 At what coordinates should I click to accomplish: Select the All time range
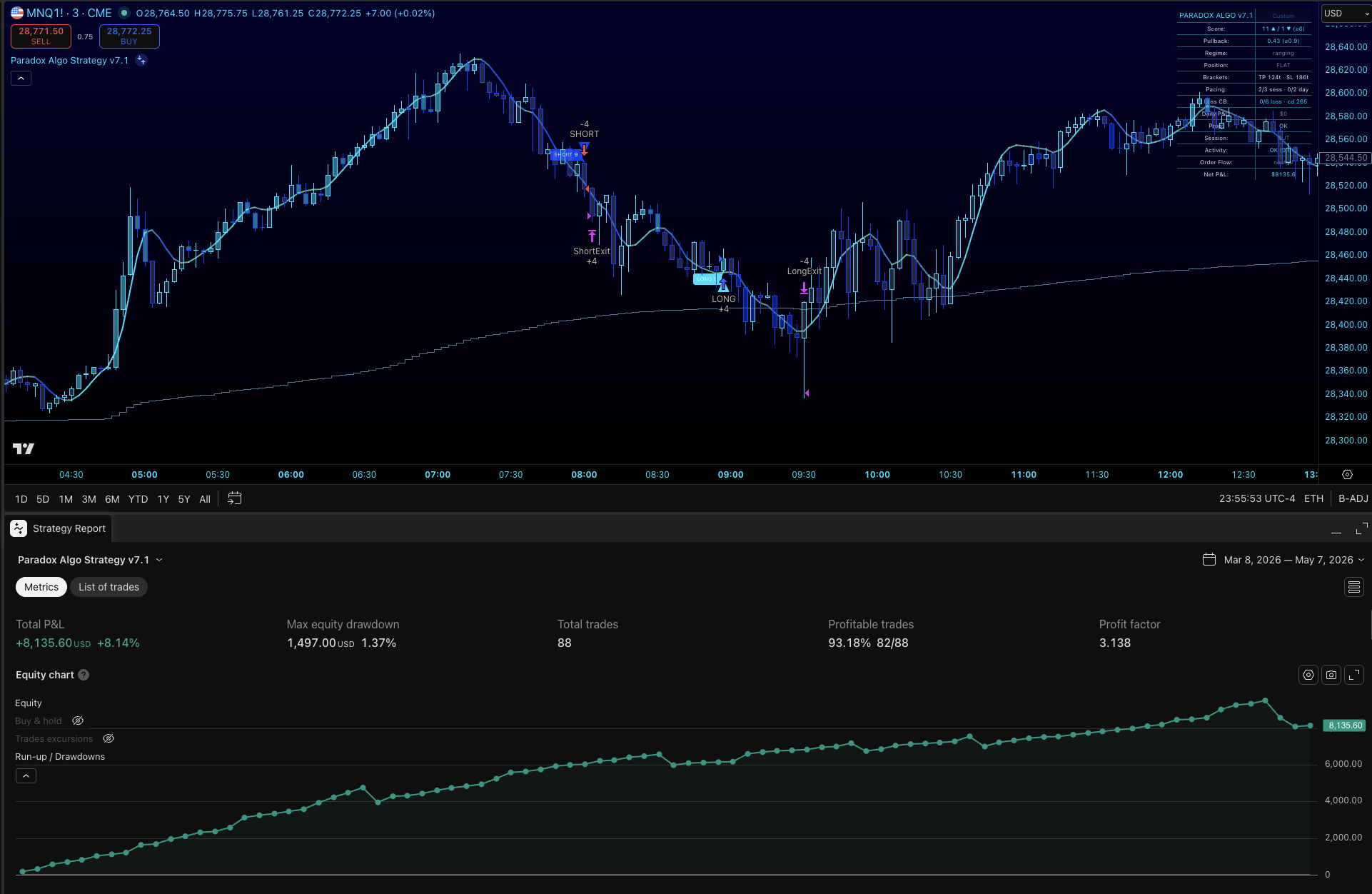click(x=205, y=499)
